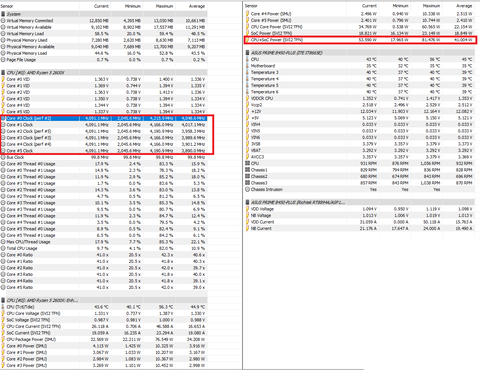Select the VDDCR CPU row
The width and height of the screenshot is (480, 370).
point(359,98)
